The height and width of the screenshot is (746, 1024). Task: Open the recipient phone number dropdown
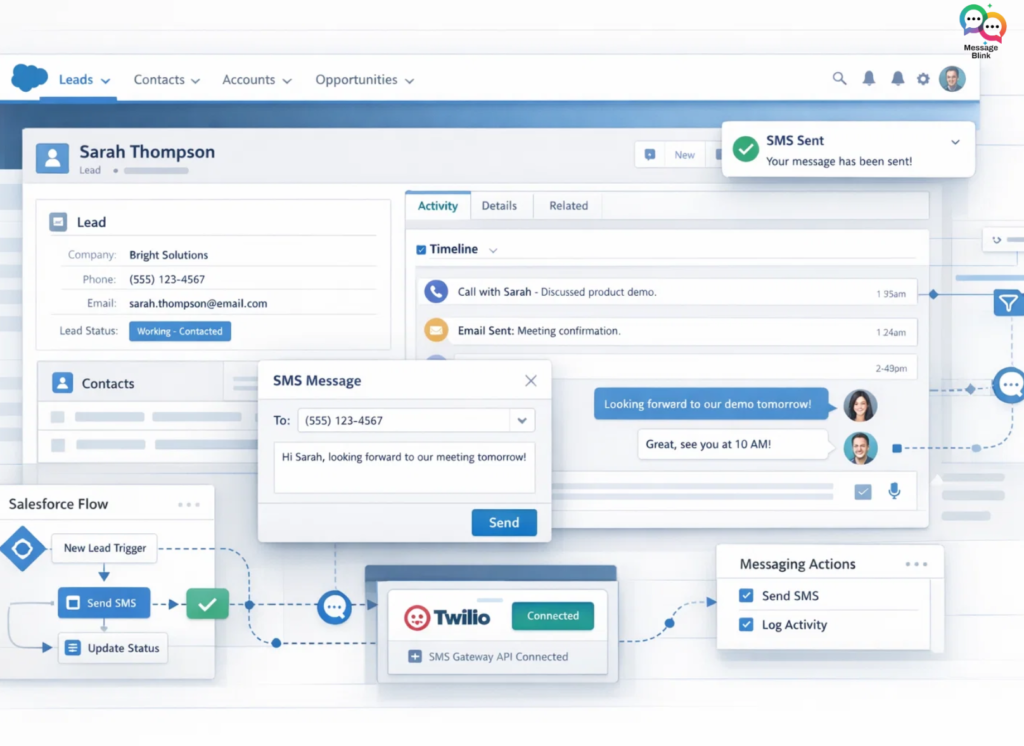(521, 420)
